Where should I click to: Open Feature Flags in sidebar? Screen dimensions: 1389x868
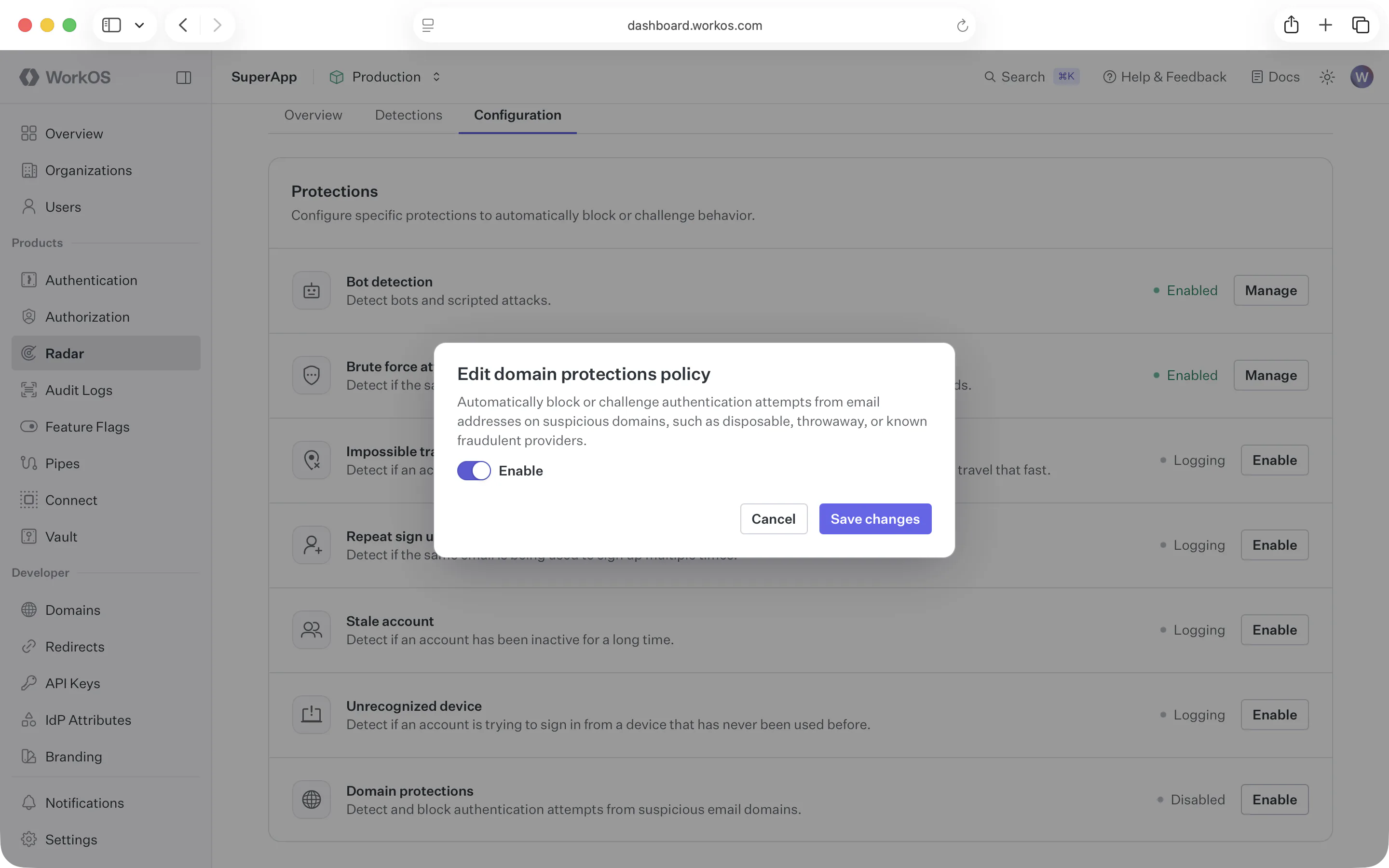[87, 427]
